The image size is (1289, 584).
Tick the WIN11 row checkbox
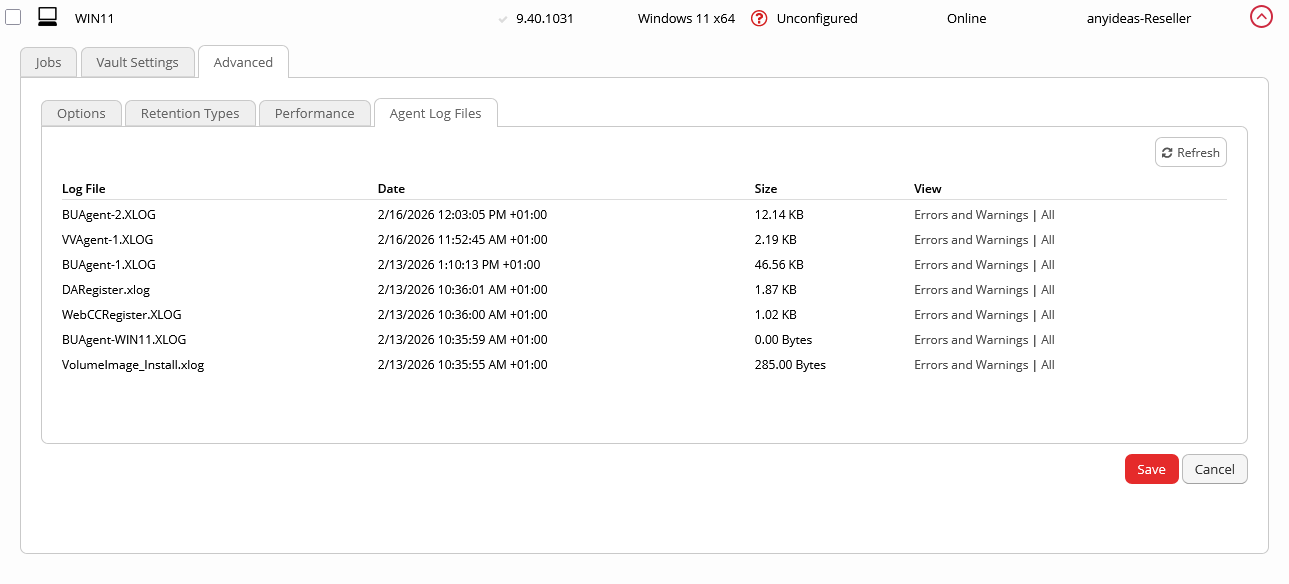point(14,18)
